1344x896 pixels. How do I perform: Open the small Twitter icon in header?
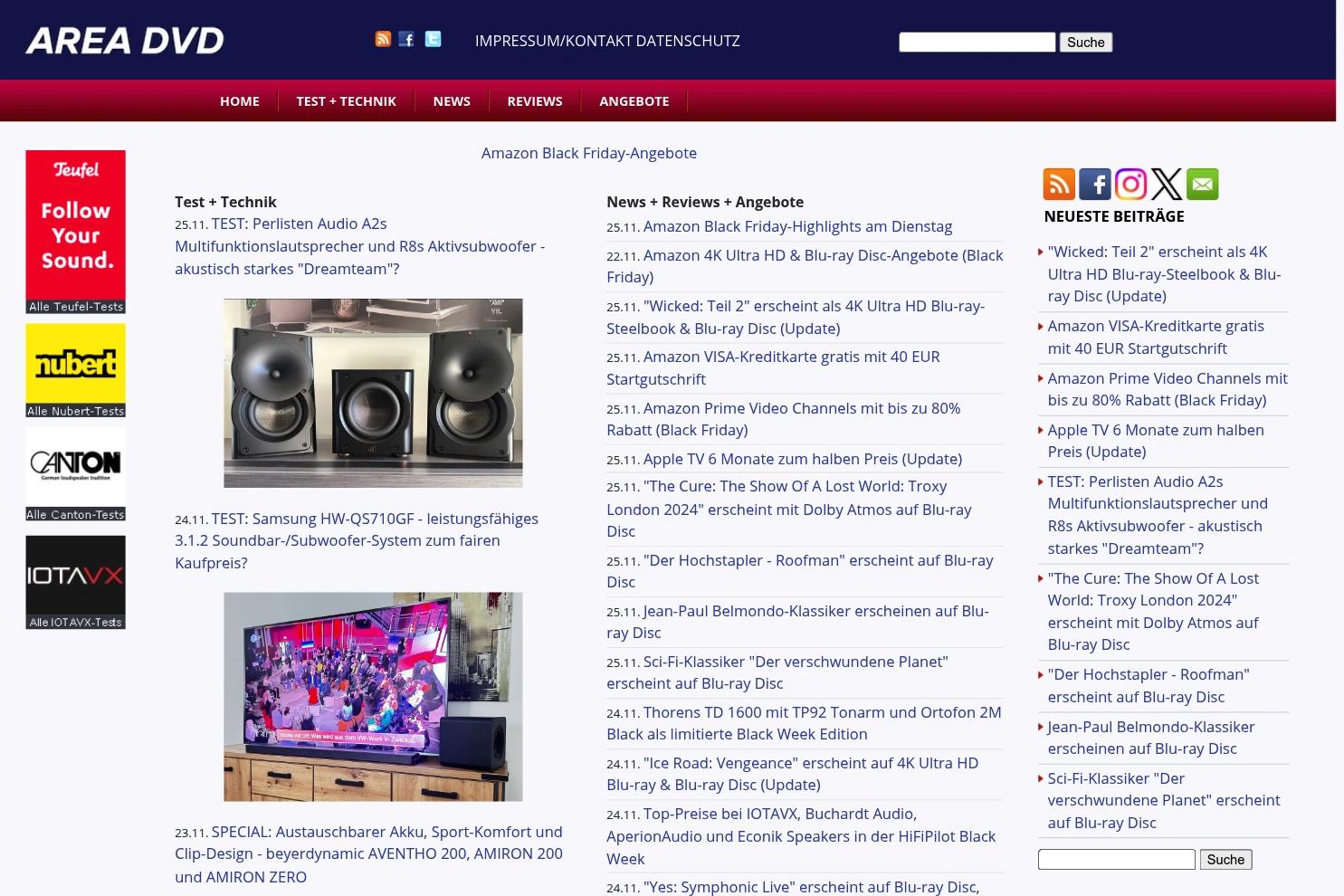(434, 39)
